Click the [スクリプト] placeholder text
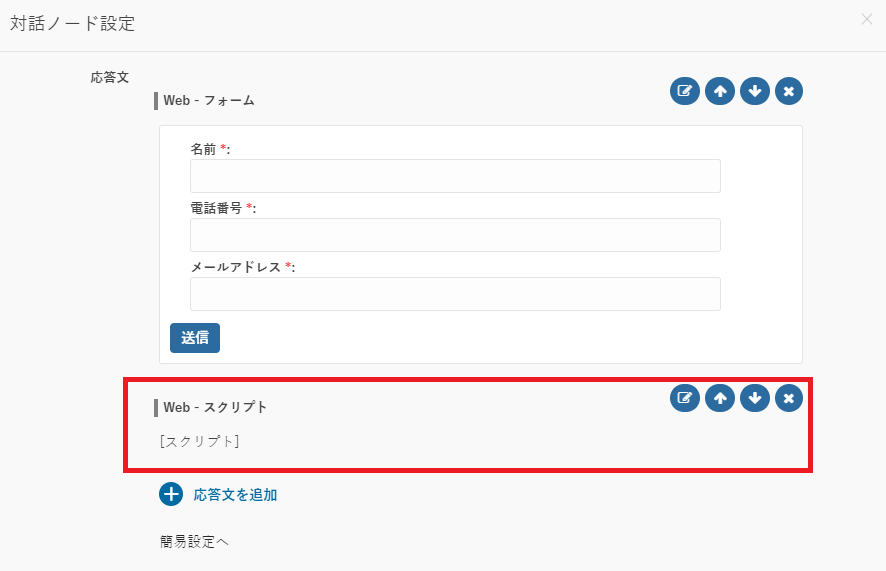 pos(199,441)
